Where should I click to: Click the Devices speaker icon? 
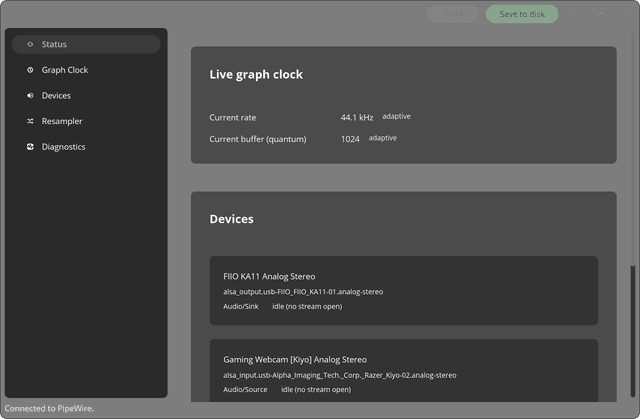coord(30,95)
